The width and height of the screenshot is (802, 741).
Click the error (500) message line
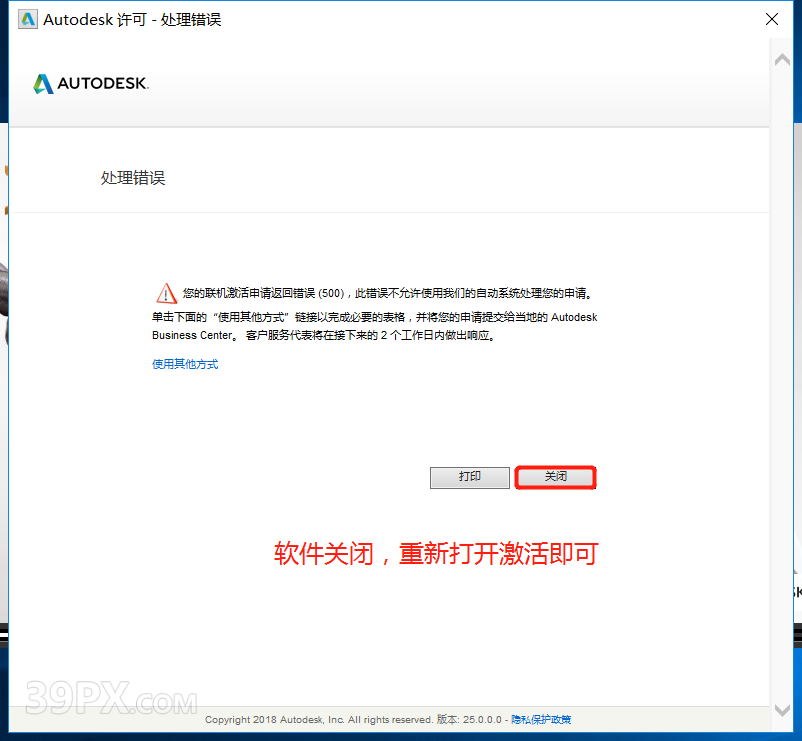click(388, 294)
